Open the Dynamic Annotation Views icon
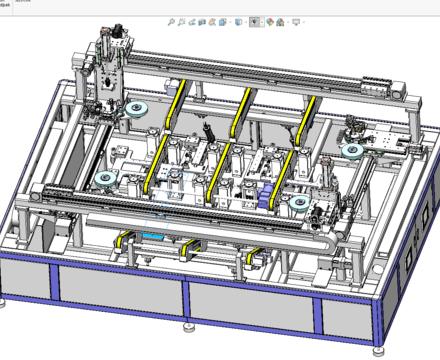The width and height of the screenshot is (440, 360). (212, 22)
